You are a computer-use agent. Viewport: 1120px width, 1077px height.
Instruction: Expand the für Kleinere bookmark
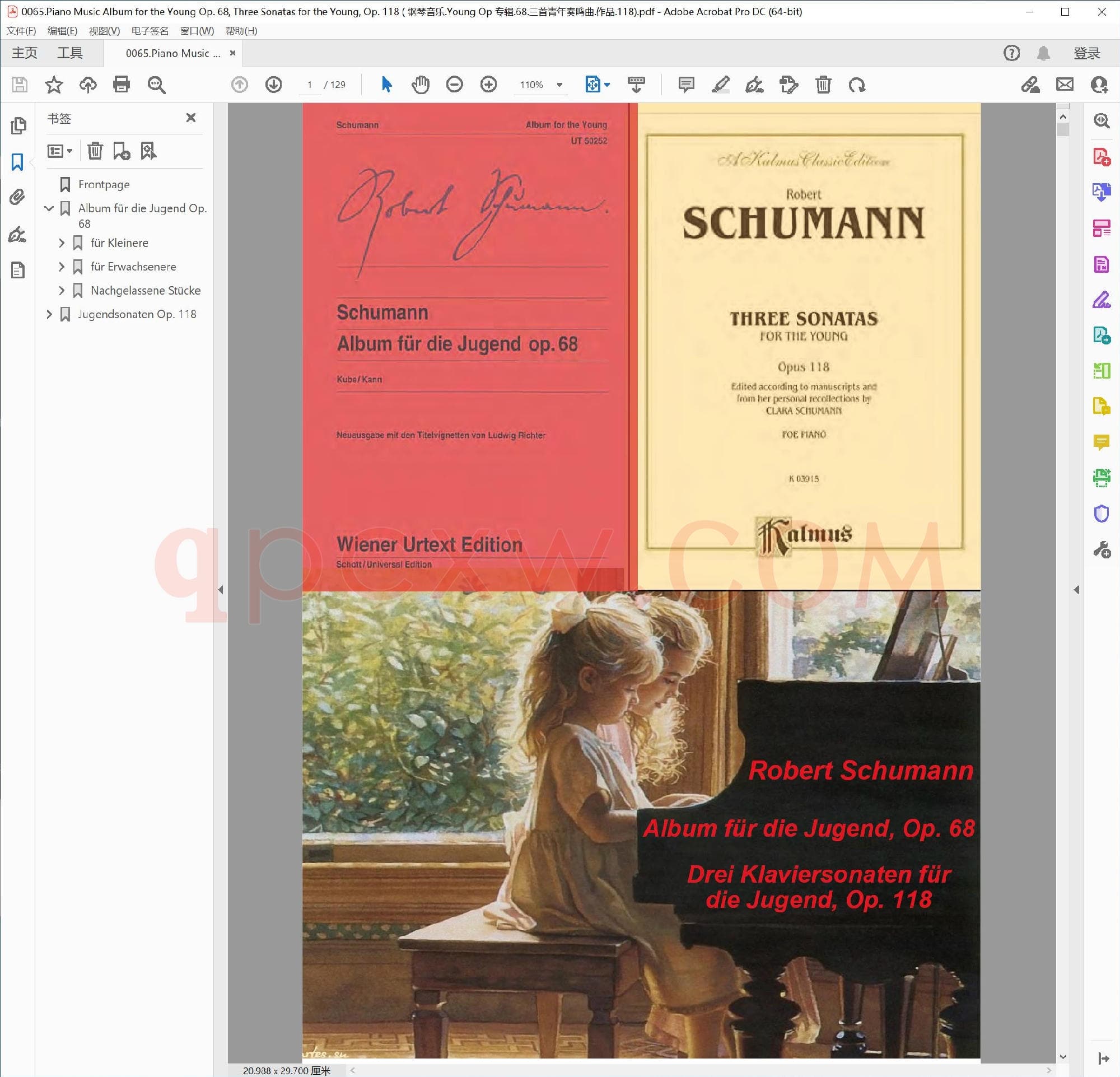(62, 243)
